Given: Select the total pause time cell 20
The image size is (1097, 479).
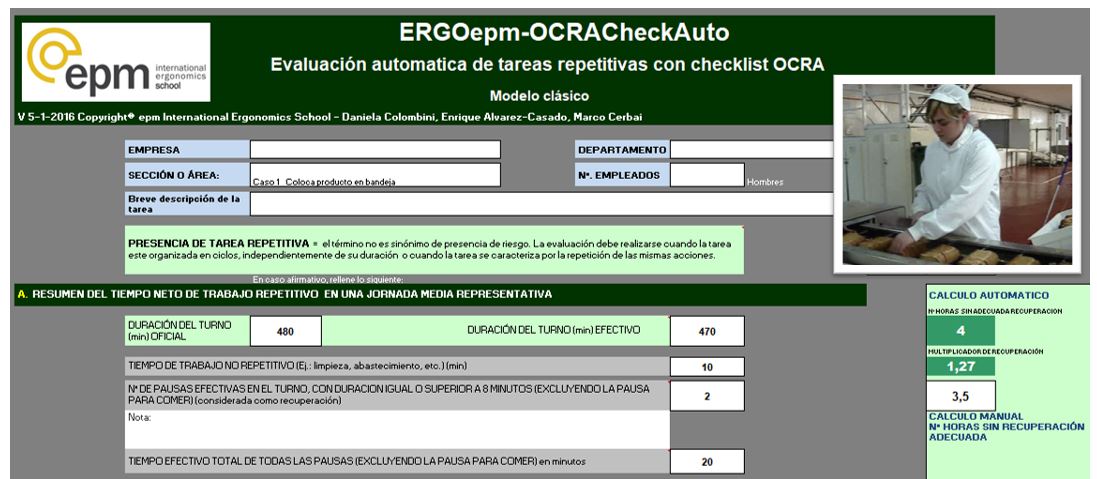Looking at the screenshot, I should tap(707, 462).
